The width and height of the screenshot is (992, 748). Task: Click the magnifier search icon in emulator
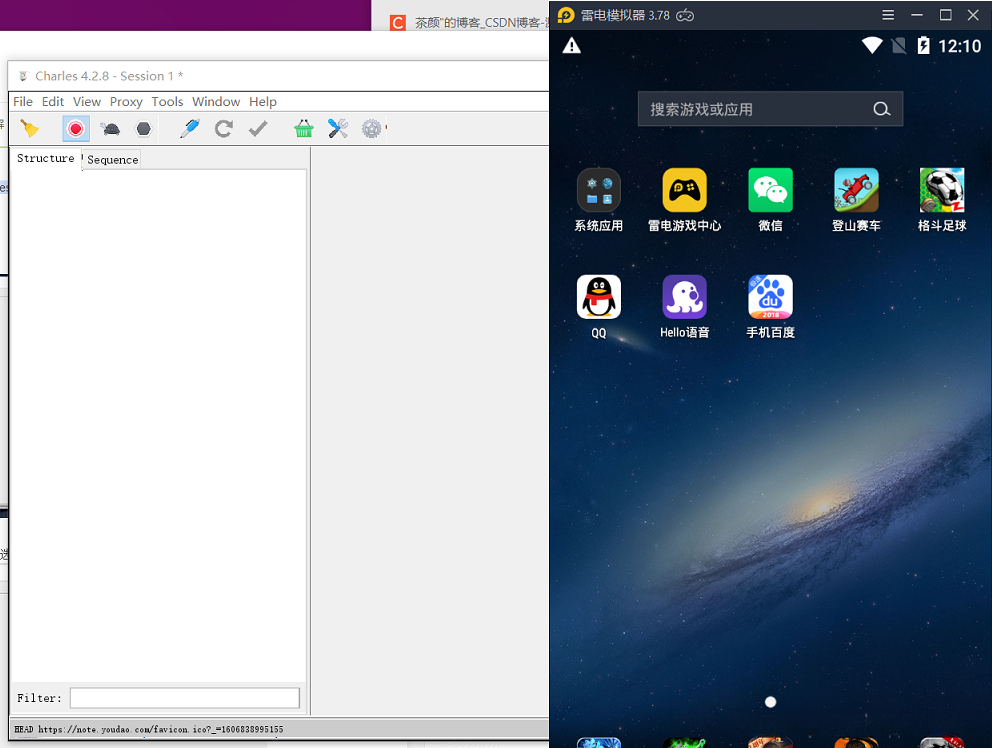pos(882,109)
